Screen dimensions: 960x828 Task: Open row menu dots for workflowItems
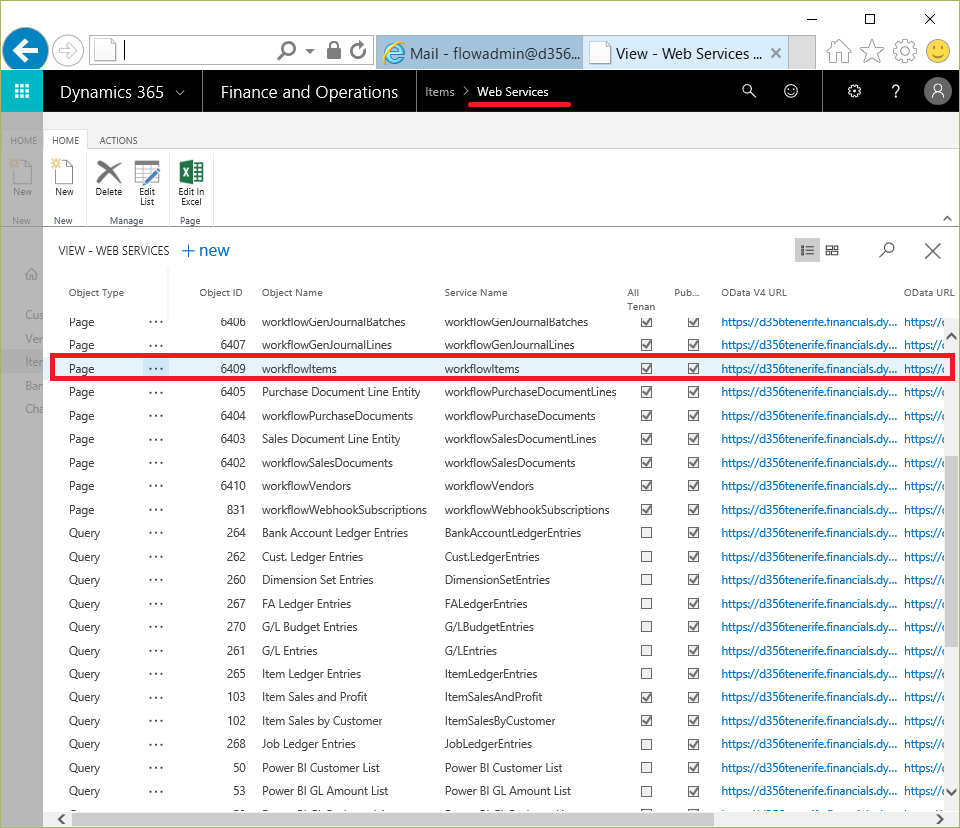[x=156, y=369]
